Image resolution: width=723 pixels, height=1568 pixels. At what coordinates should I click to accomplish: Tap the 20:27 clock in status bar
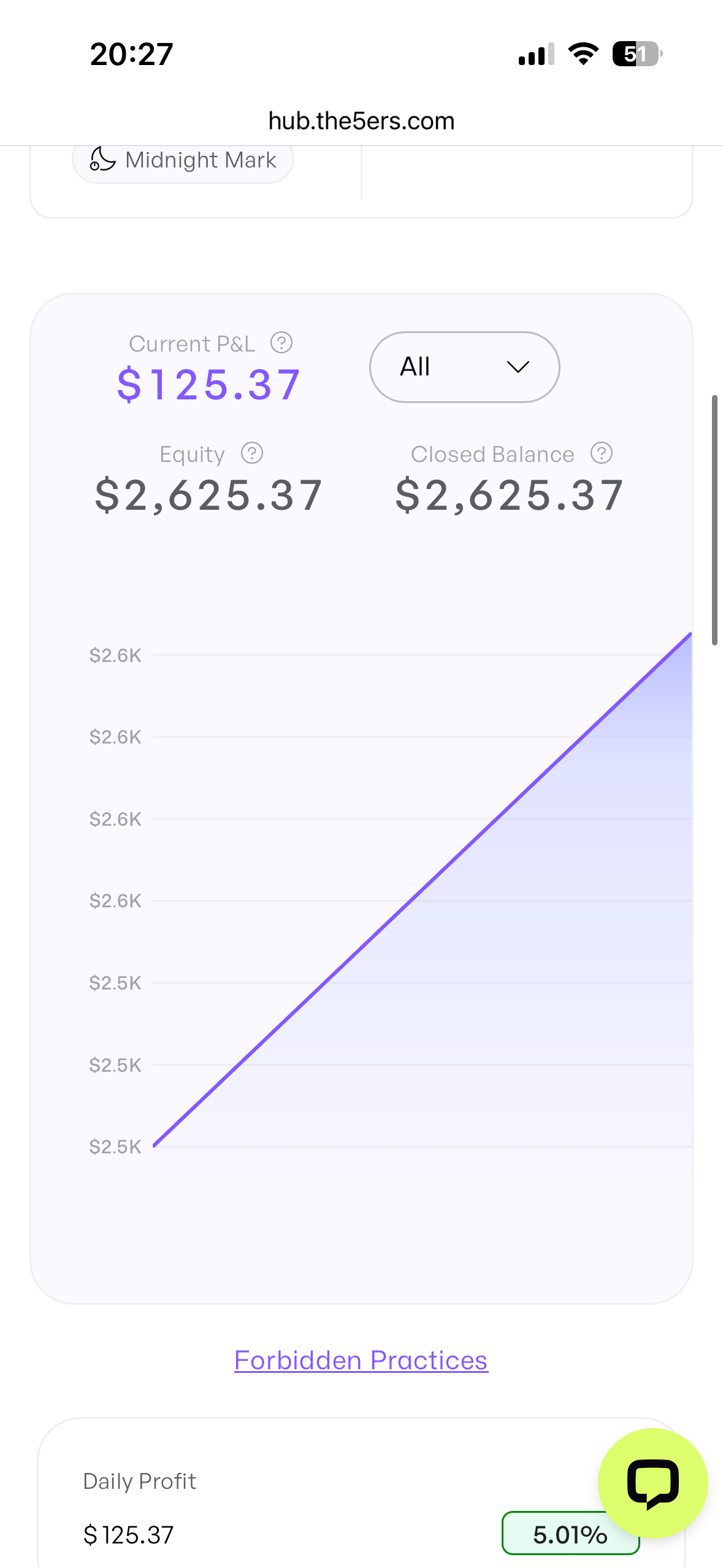(132, 54)
